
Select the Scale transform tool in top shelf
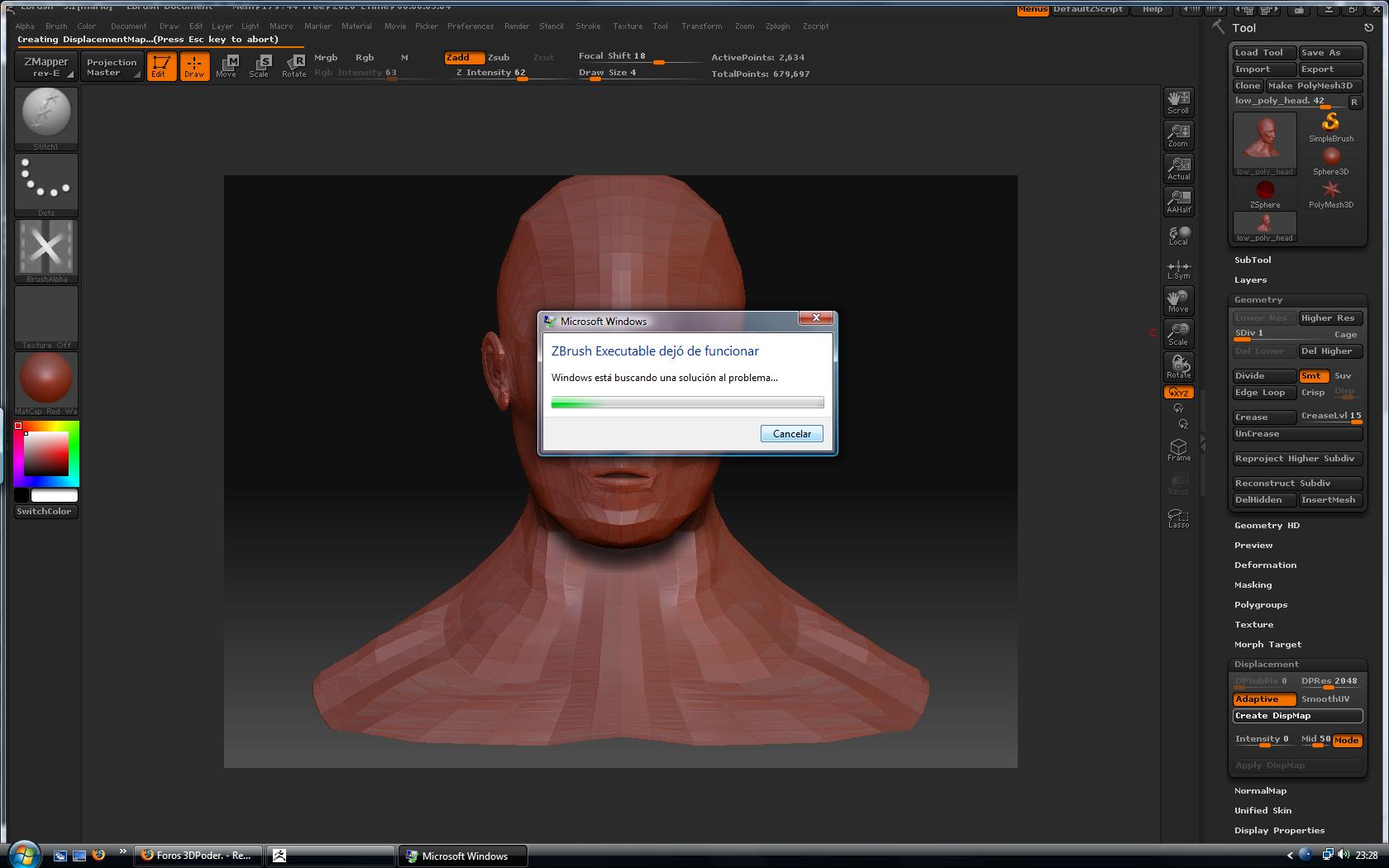tap(260, 66)
